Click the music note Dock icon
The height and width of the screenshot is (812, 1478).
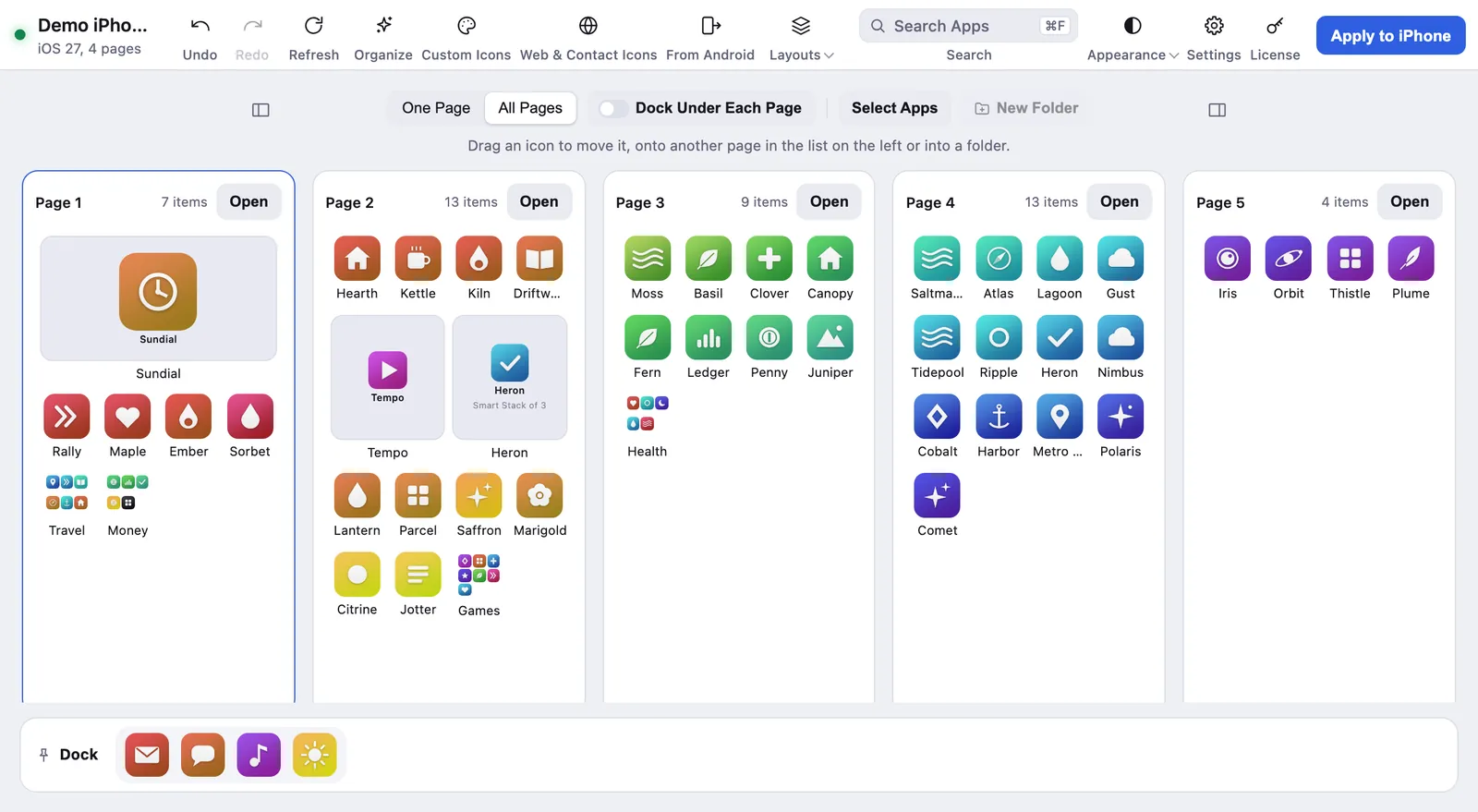[x=259, y=755]
